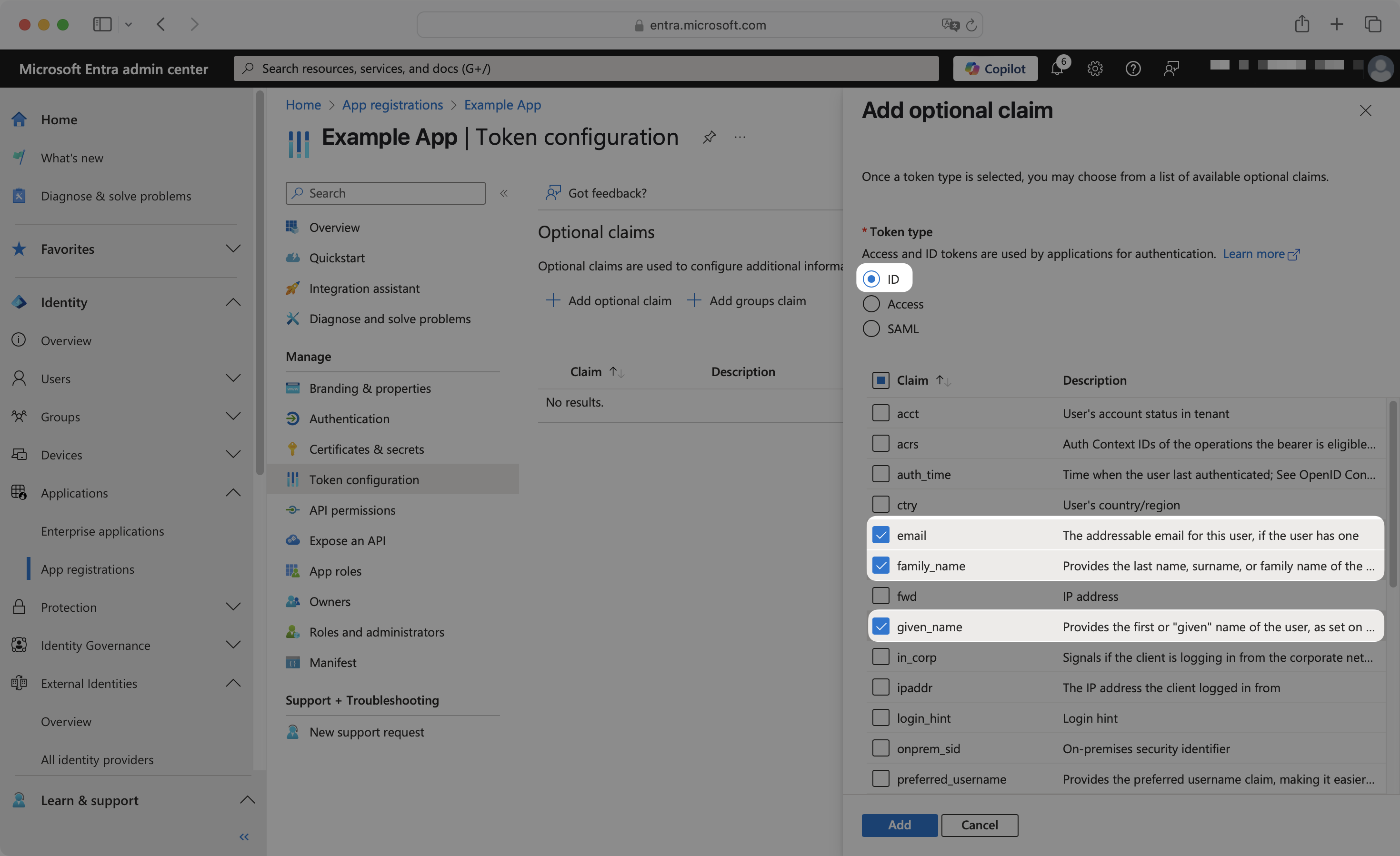
Task: Select the SAML token type
Action: 871,328
